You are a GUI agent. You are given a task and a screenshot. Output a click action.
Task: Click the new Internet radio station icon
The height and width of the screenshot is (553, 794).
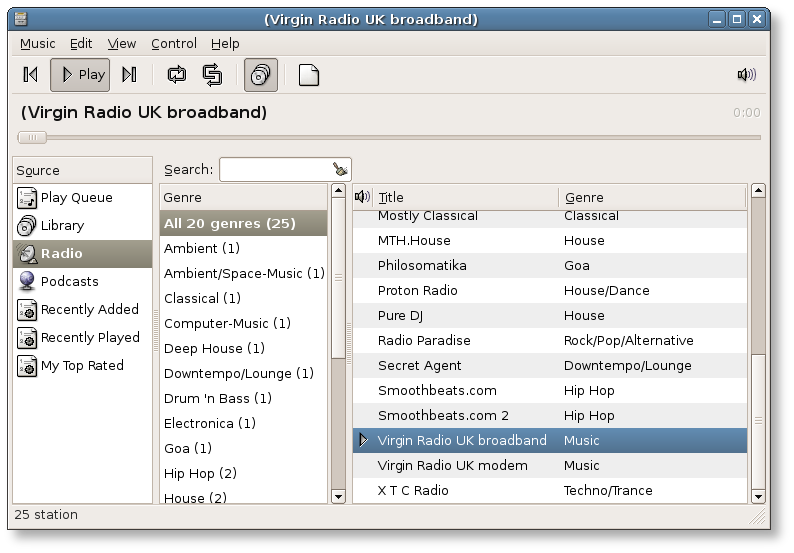(308, 75)
